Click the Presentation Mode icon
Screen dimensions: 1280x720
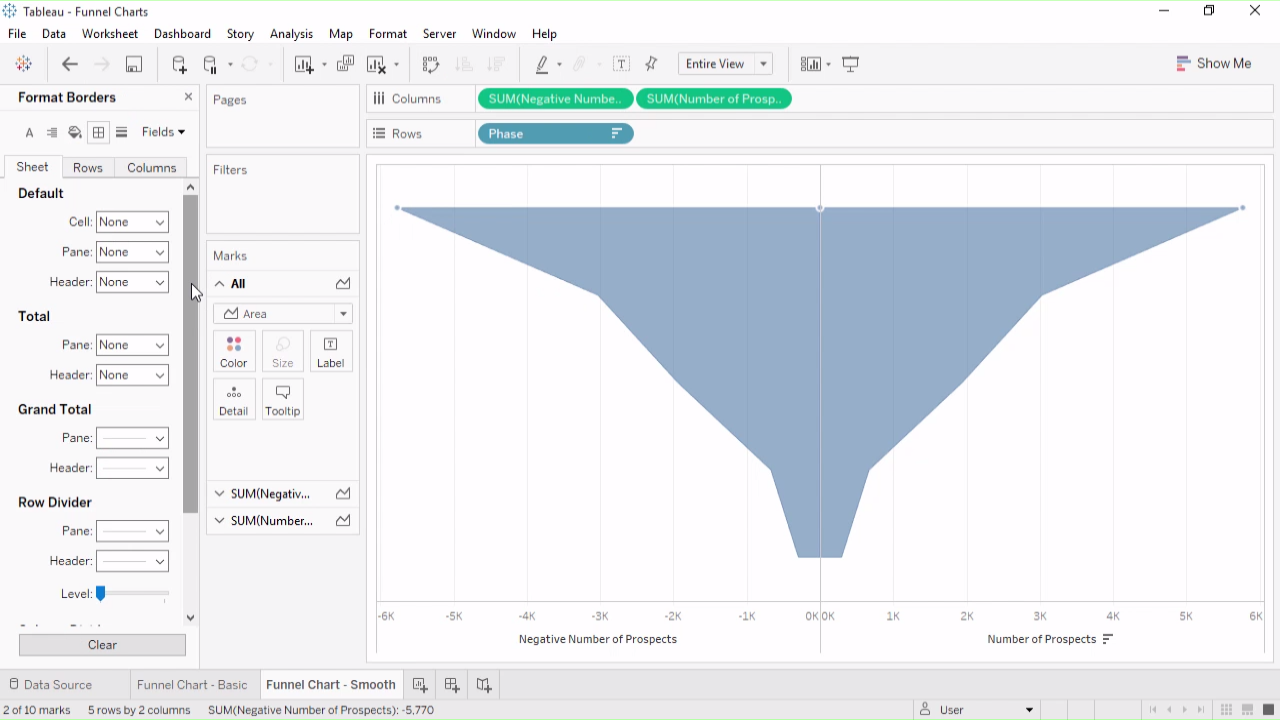(851, 64)
